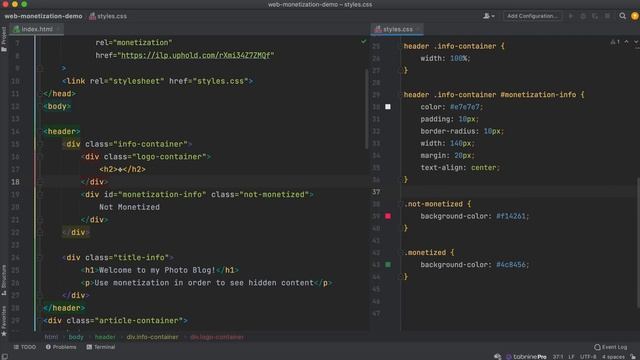Image resolution: width=640 pixels, height=360 pixels.
Task: Select div.info-container breadcrumb
Action: (152, 337)
